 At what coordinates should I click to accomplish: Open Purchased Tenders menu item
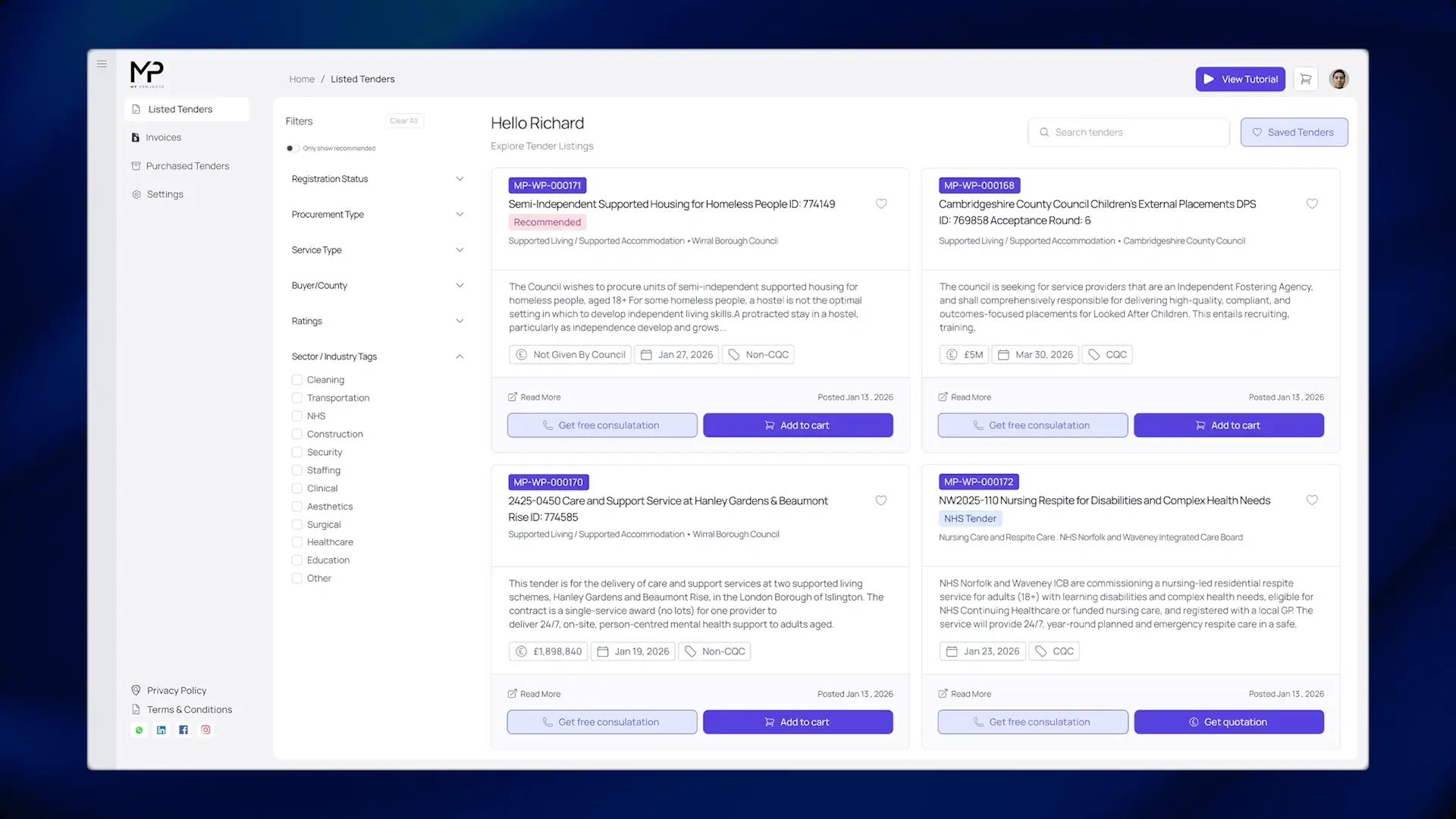[x=187, y=166]
